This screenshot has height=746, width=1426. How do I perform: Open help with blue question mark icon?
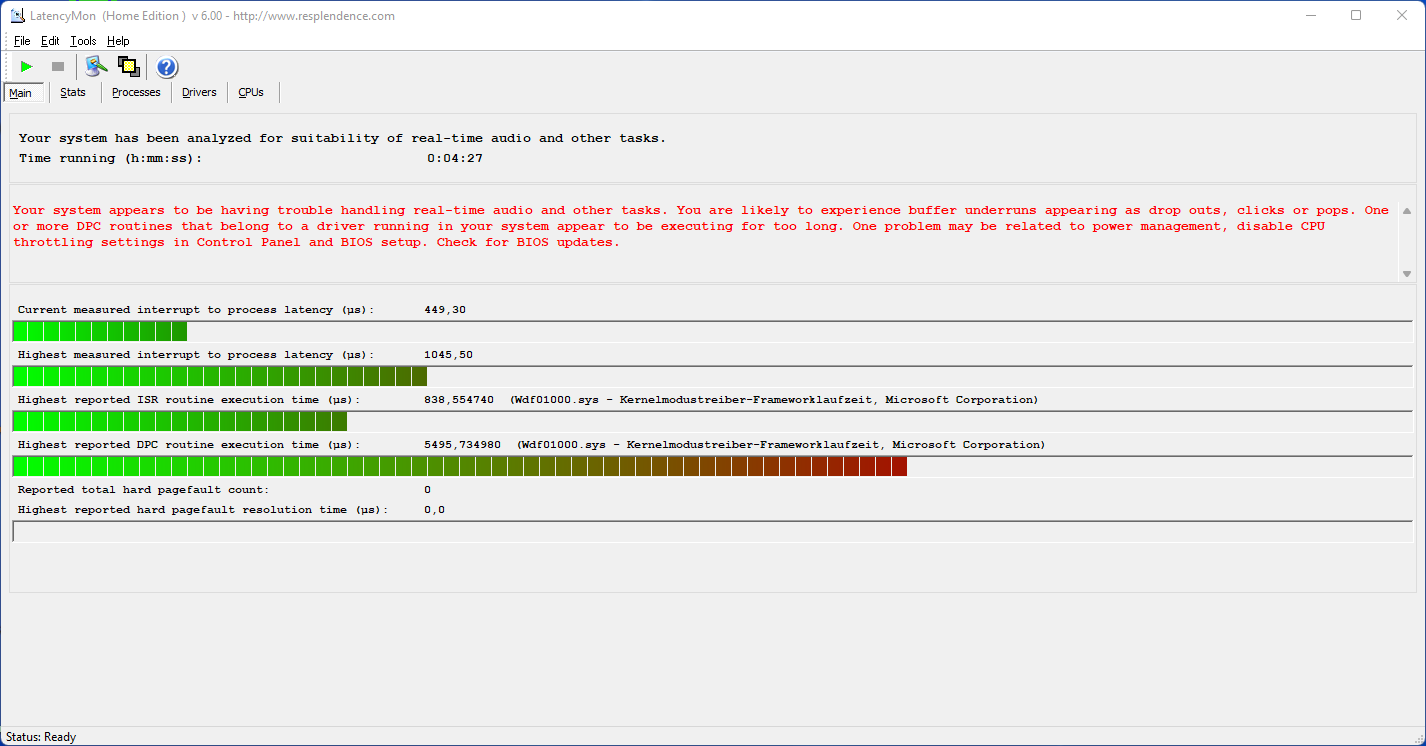coord(167,67)
